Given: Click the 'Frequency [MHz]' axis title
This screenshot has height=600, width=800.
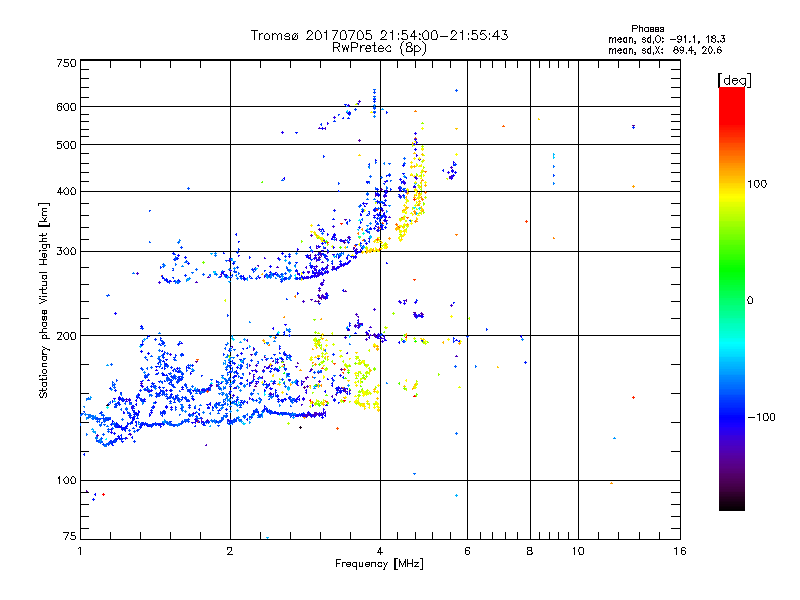Looking at the screenshot, I should point(379,564).
